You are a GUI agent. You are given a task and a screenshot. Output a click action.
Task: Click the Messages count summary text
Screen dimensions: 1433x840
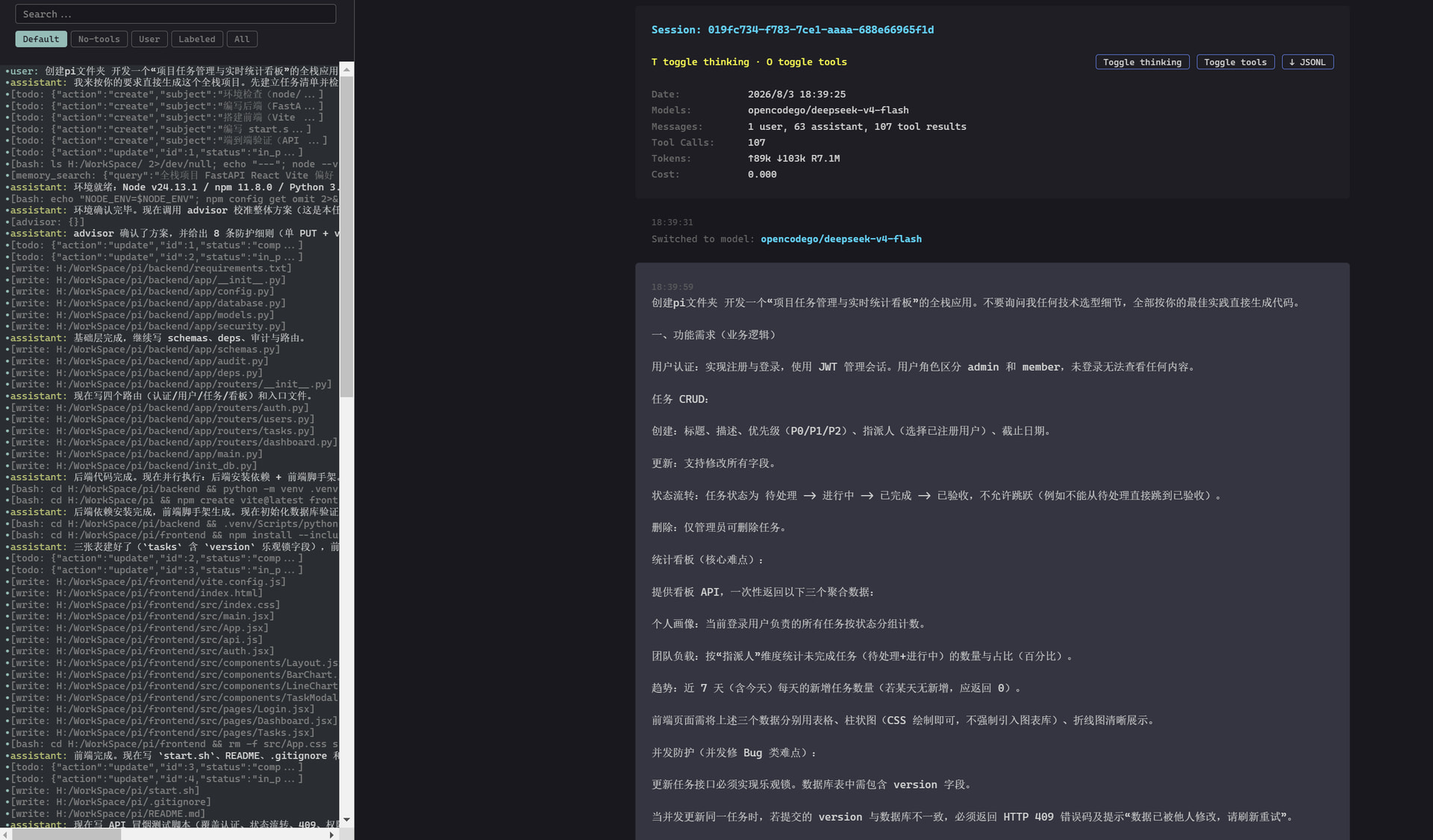(857, 127)
